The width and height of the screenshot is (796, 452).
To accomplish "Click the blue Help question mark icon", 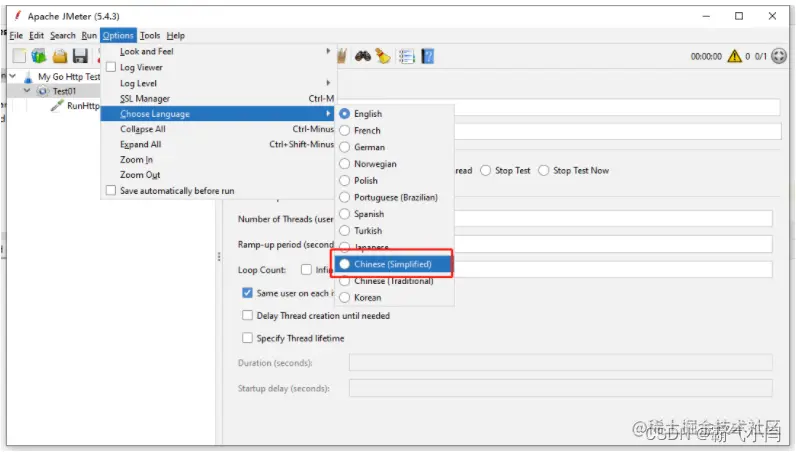I will 428,56.
